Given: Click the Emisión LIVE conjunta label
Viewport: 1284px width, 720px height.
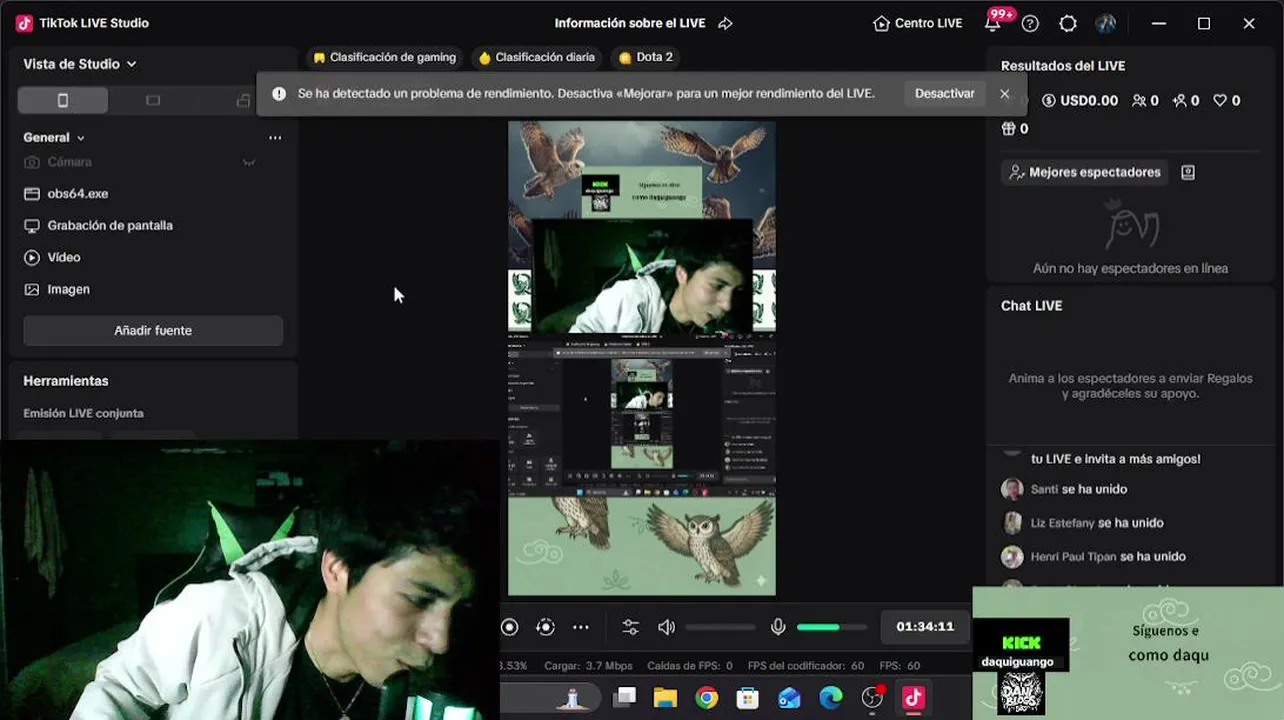Looking at the screenshot, I should (x=83, y=413).
